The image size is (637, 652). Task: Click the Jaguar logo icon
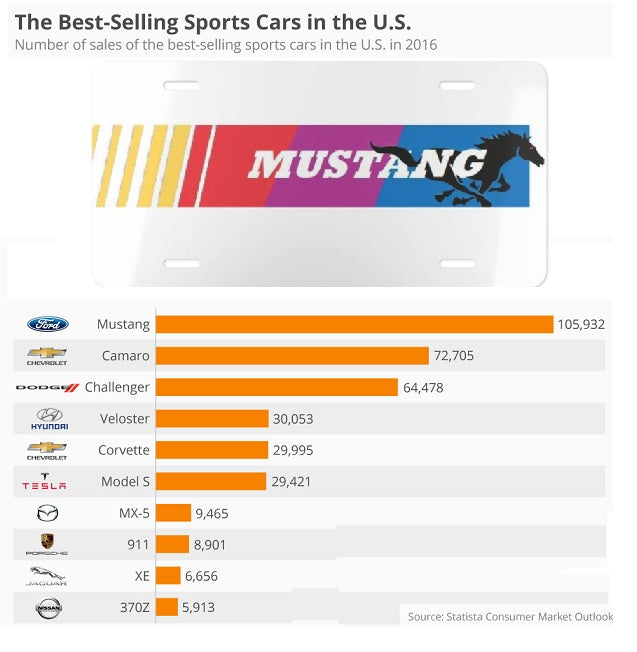click(x=47, y=575)
